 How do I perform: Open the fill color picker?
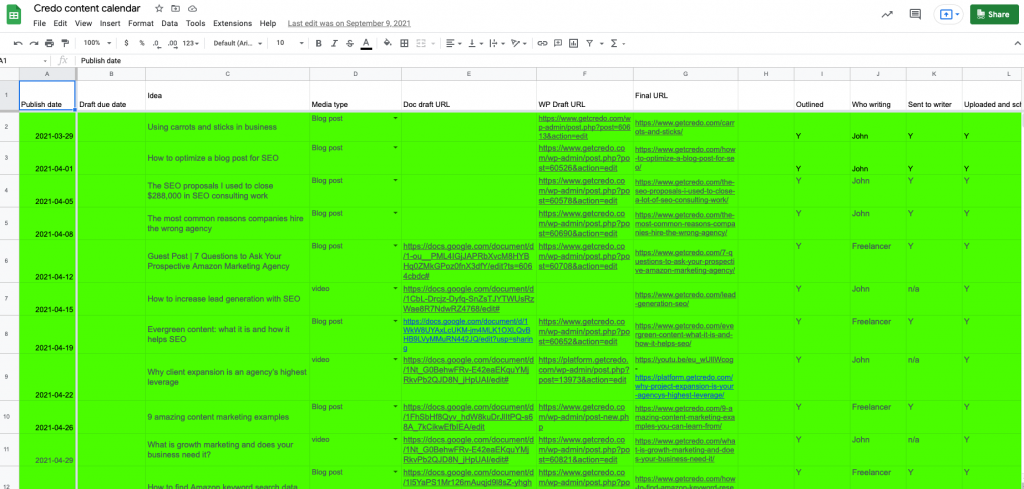click(x=387, y=43)
